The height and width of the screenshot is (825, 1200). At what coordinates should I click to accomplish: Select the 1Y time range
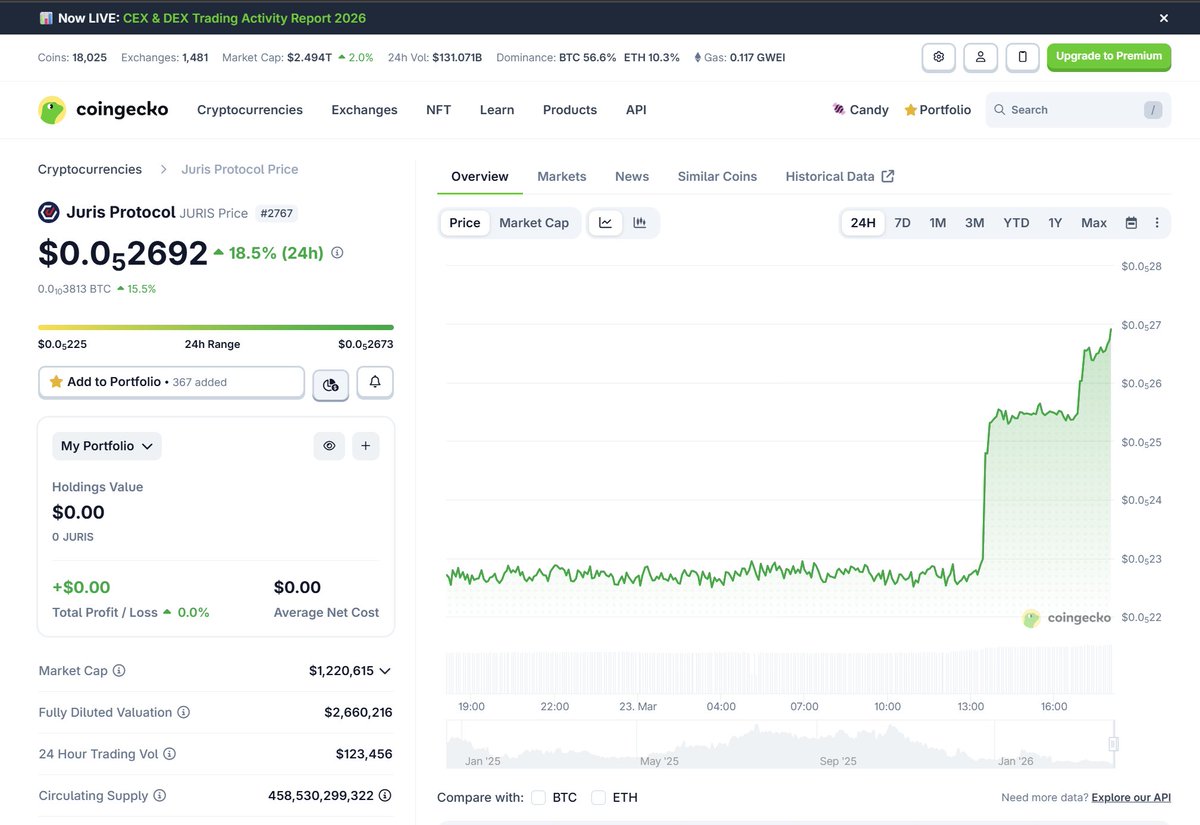(1055, 223)
